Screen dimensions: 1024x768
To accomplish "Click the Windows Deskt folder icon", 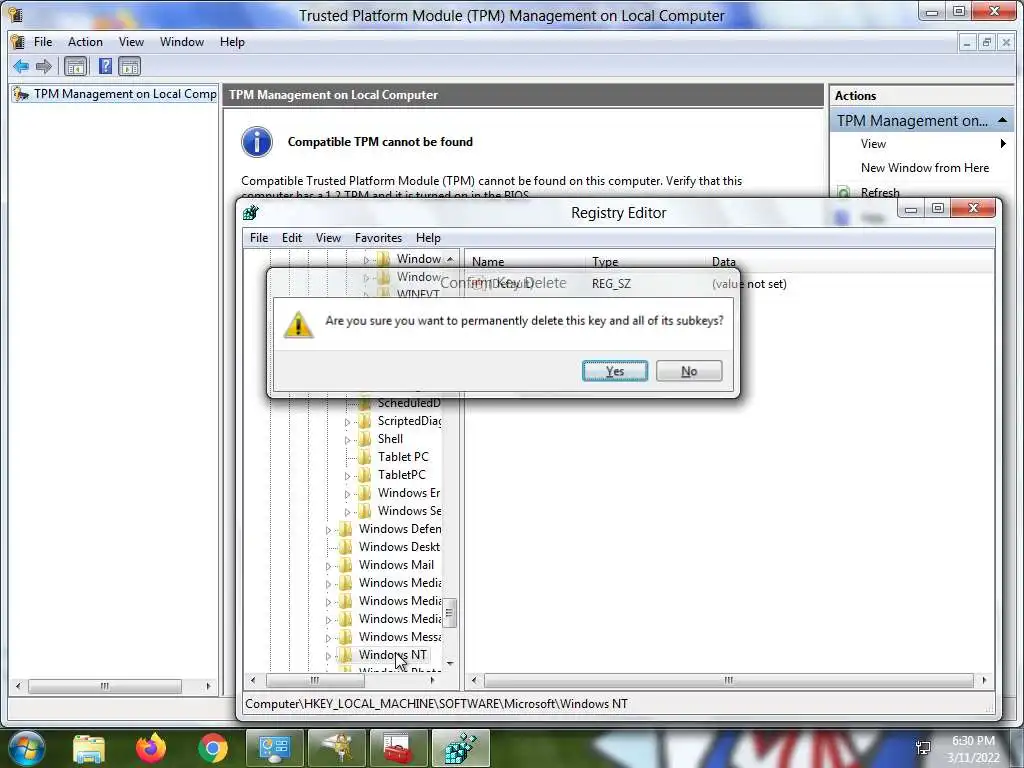I will click(345, 547).
